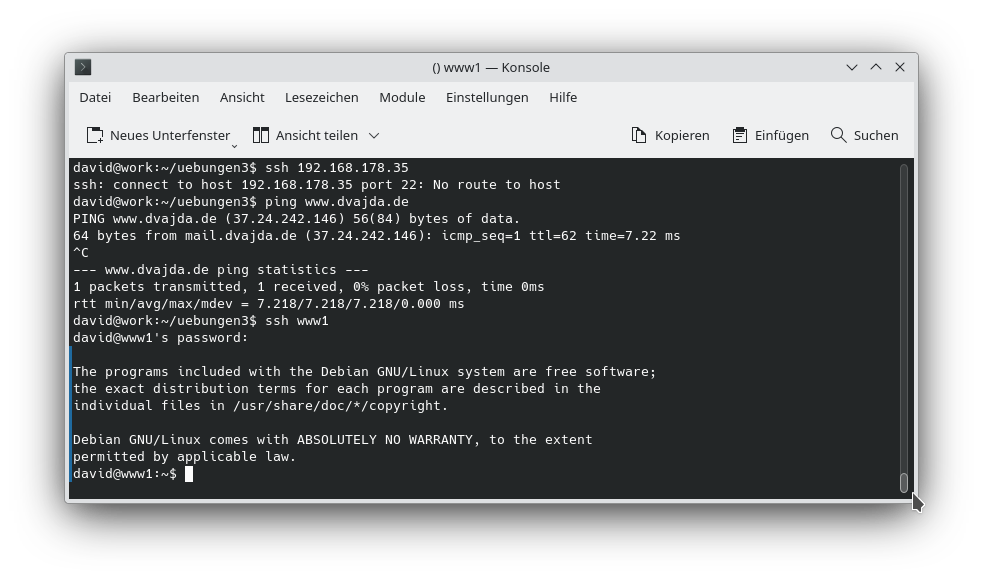The height and width of the screenshot is (580, 983).
Task: Click the Suchen magnifier icon
Action: point(836,135)
